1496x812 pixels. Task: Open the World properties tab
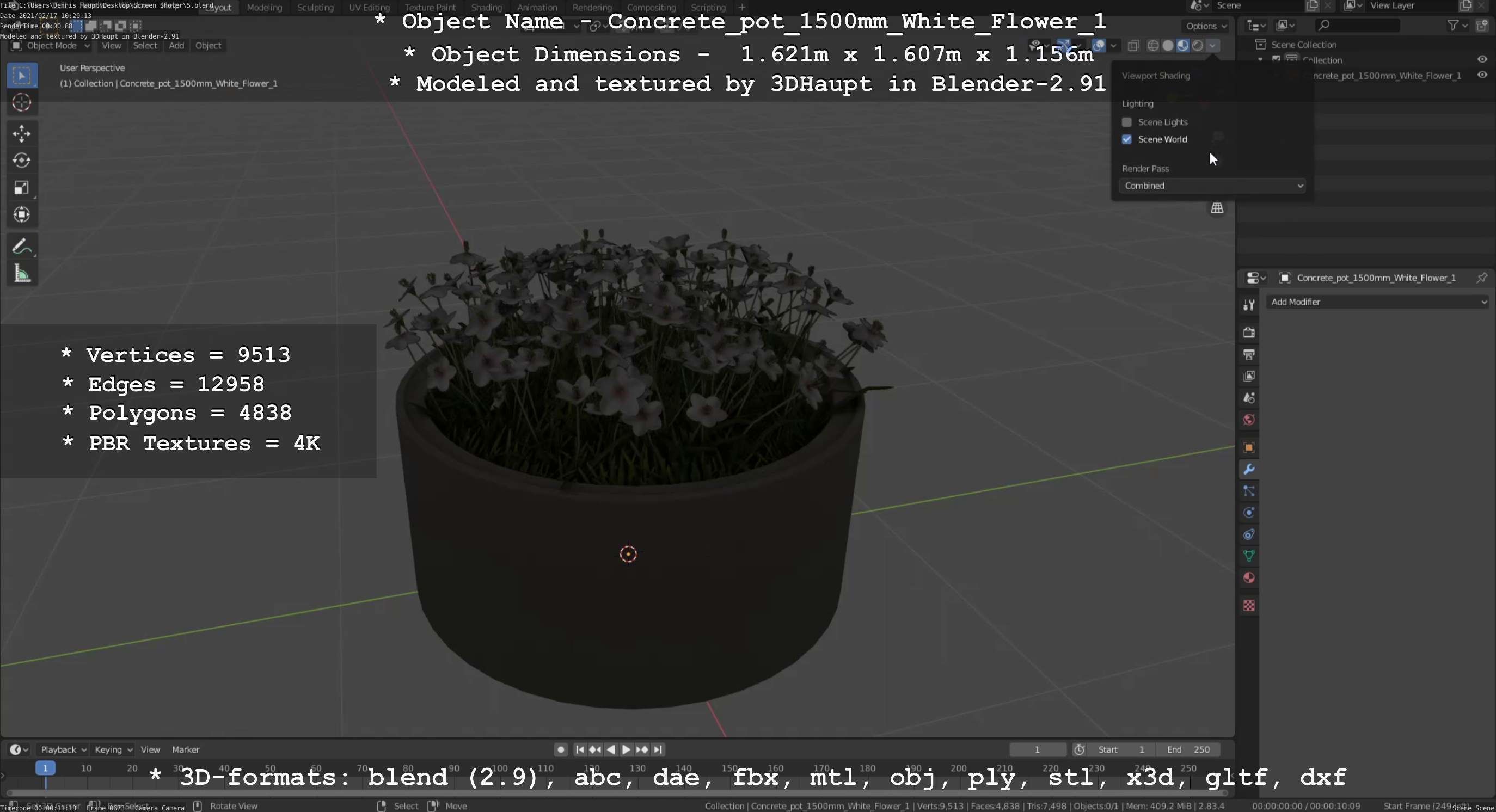(x=1249, y=420)
